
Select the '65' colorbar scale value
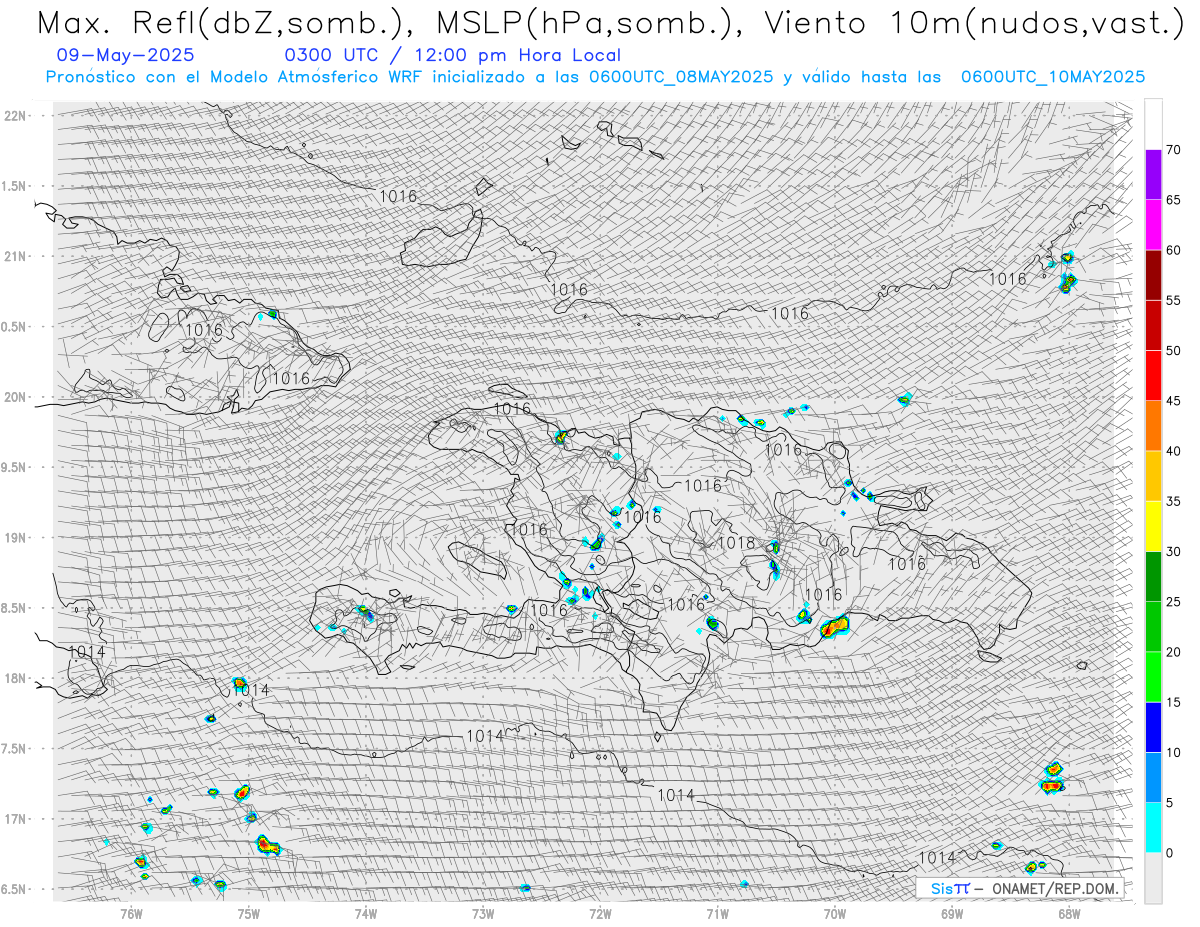coord(1173,200)
